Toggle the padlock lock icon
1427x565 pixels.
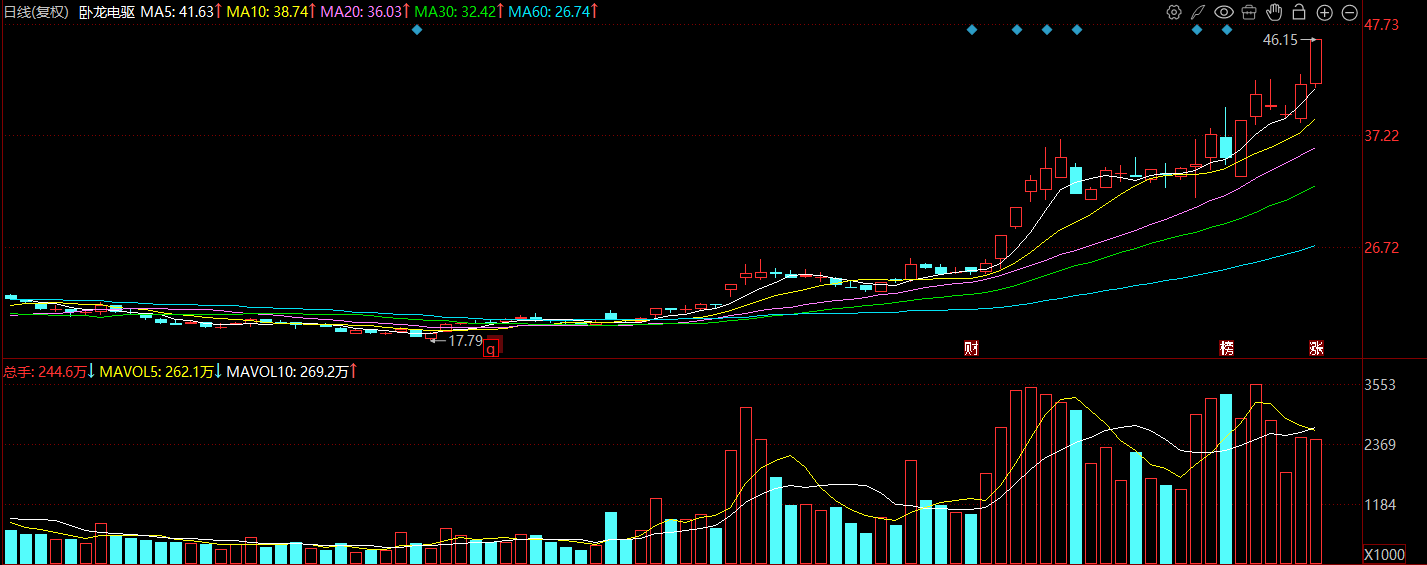(1299, 12)
